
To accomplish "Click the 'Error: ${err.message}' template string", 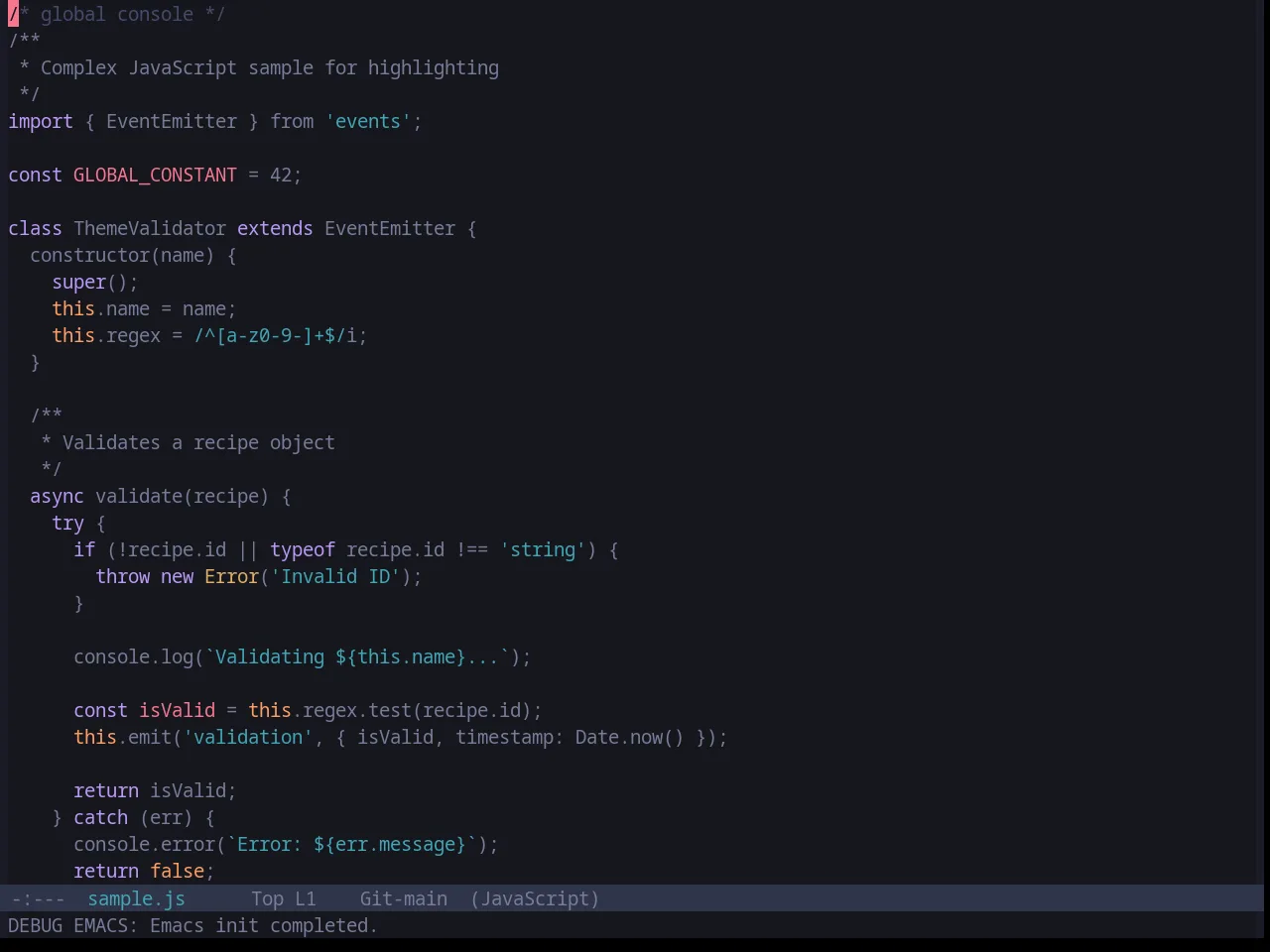I will pyautogui.click(x=352, y=844).
